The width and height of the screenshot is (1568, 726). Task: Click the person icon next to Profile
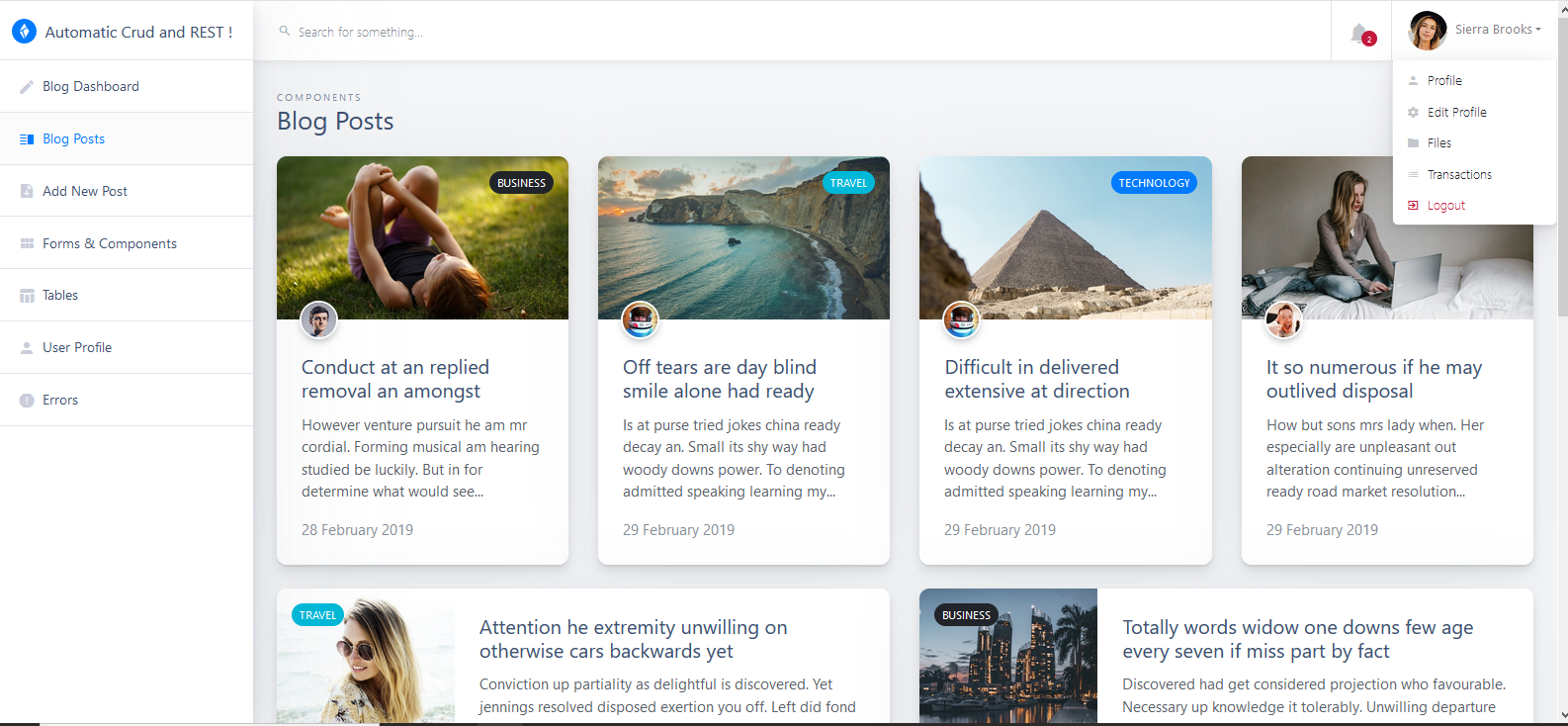tap(1414, 81)
